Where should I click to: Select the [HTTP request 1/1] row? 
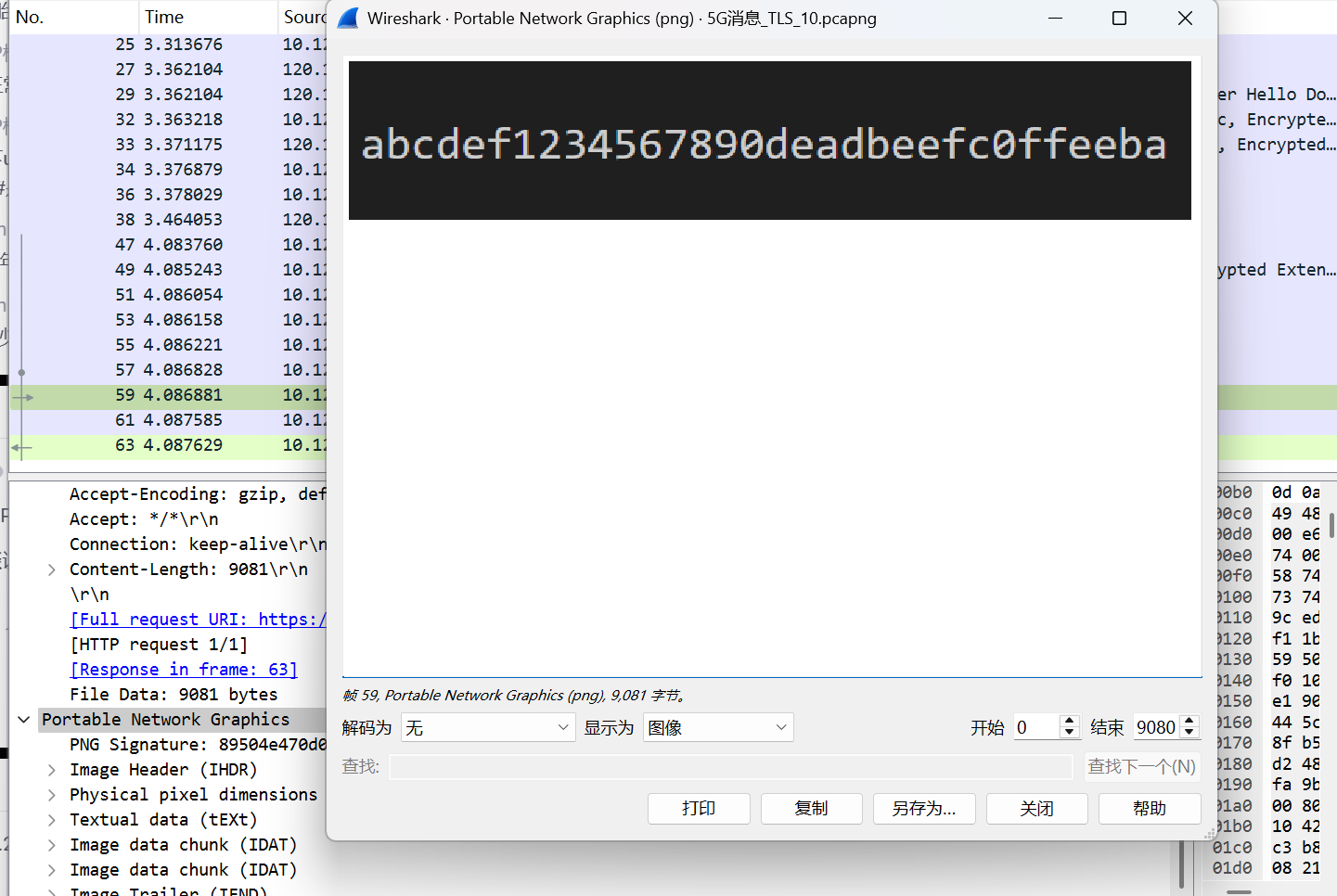point(159,645)
